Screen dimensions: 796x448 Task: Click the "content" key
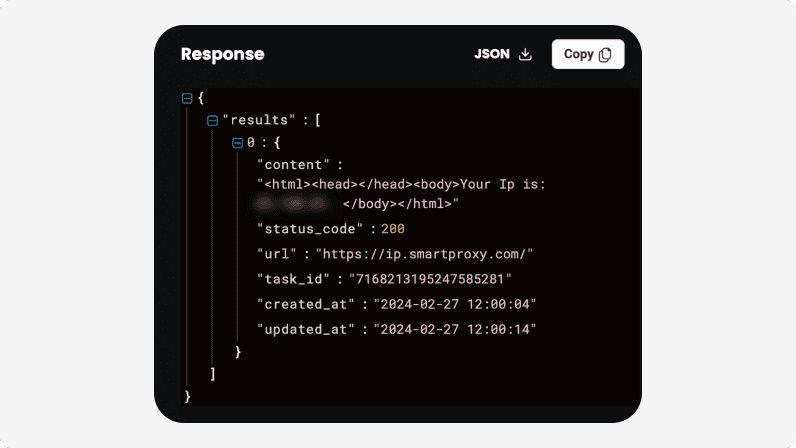click(293, 165)
